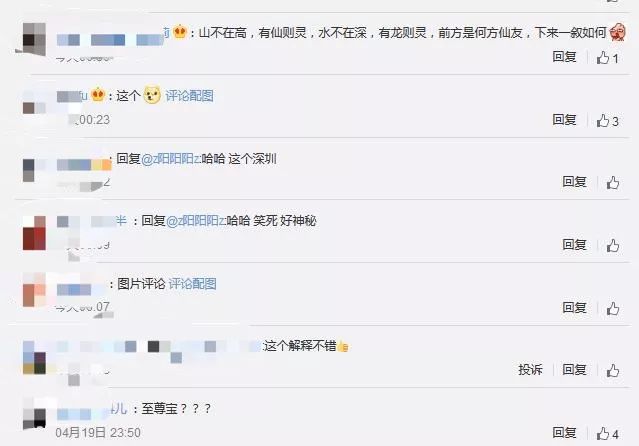Open avatar of 图片评论 commenter
This screenshot has height=446, width=639.
34,290
